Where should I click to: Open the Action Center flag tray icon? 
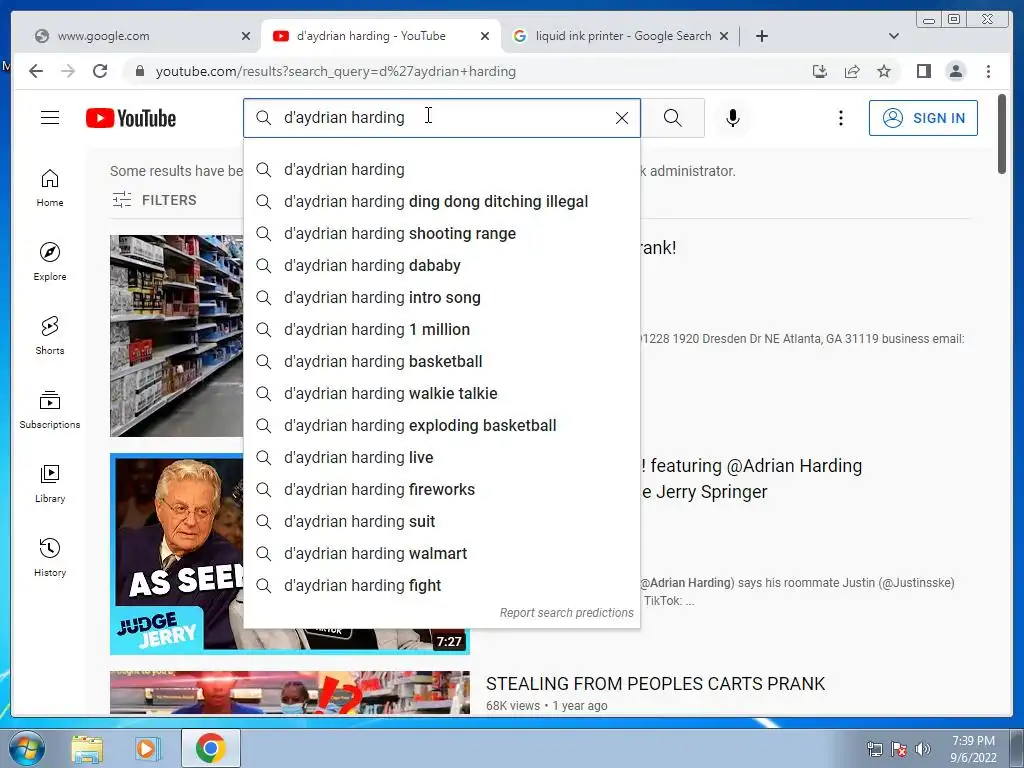click(x=899, y=749)
